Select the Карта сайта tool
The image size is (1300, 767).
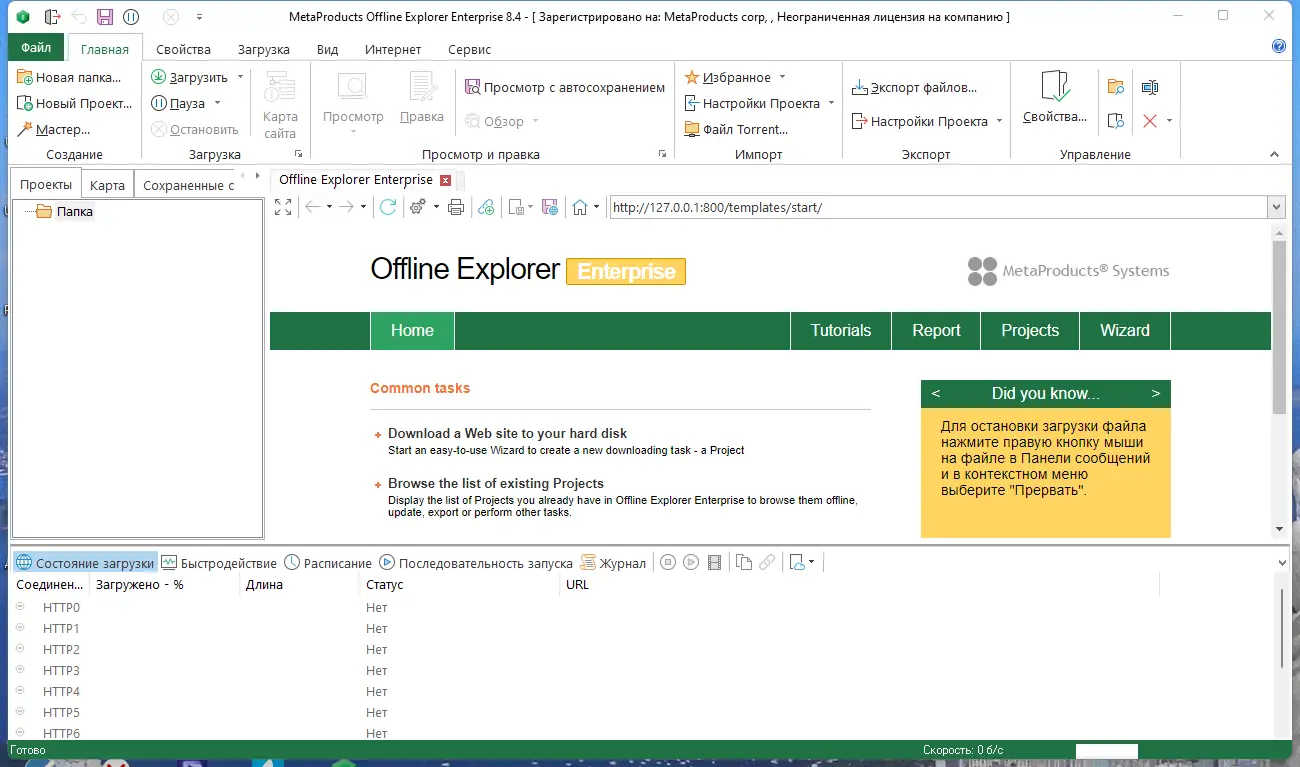point(280,102)
